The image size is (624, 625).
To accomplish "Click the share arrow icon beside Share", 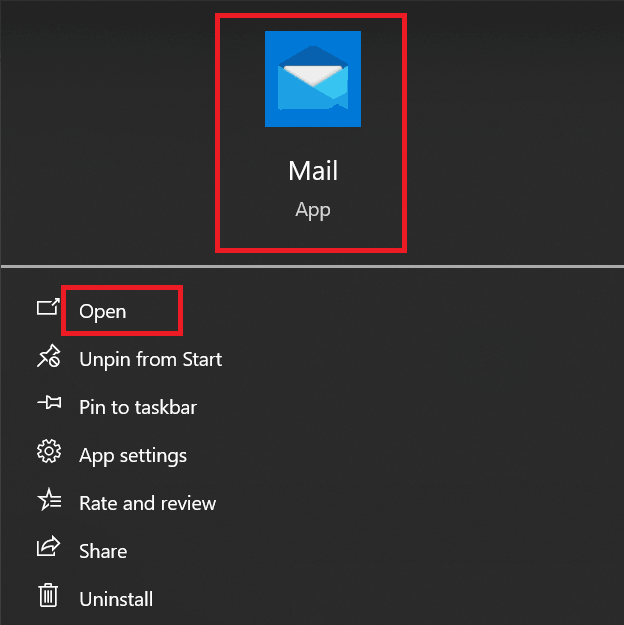I will click(48, 546).
